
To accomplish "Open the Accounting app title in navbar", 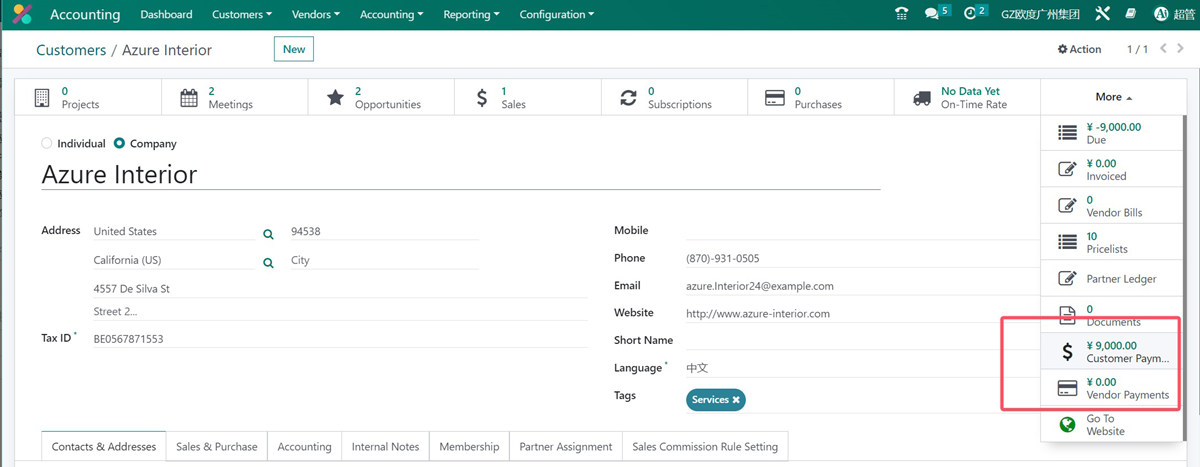I will (85, 14).
